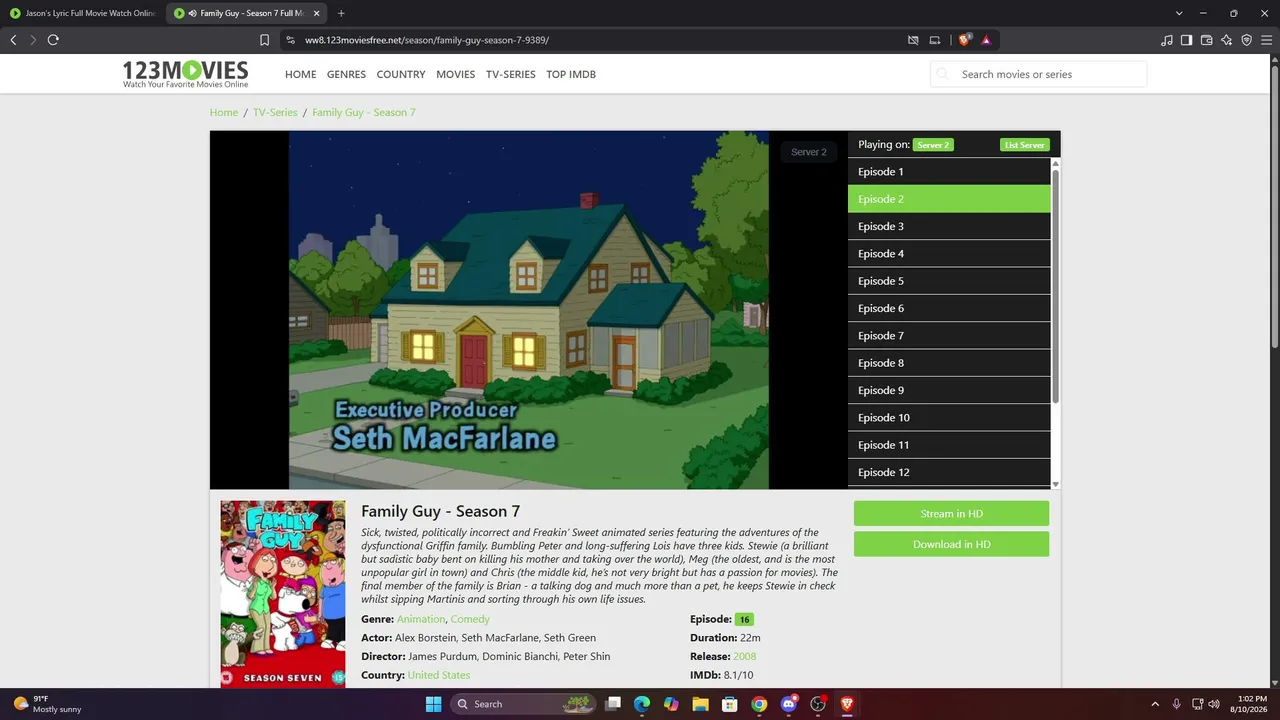Switch to Jason's Lyric movie tab

click(82, 13)
